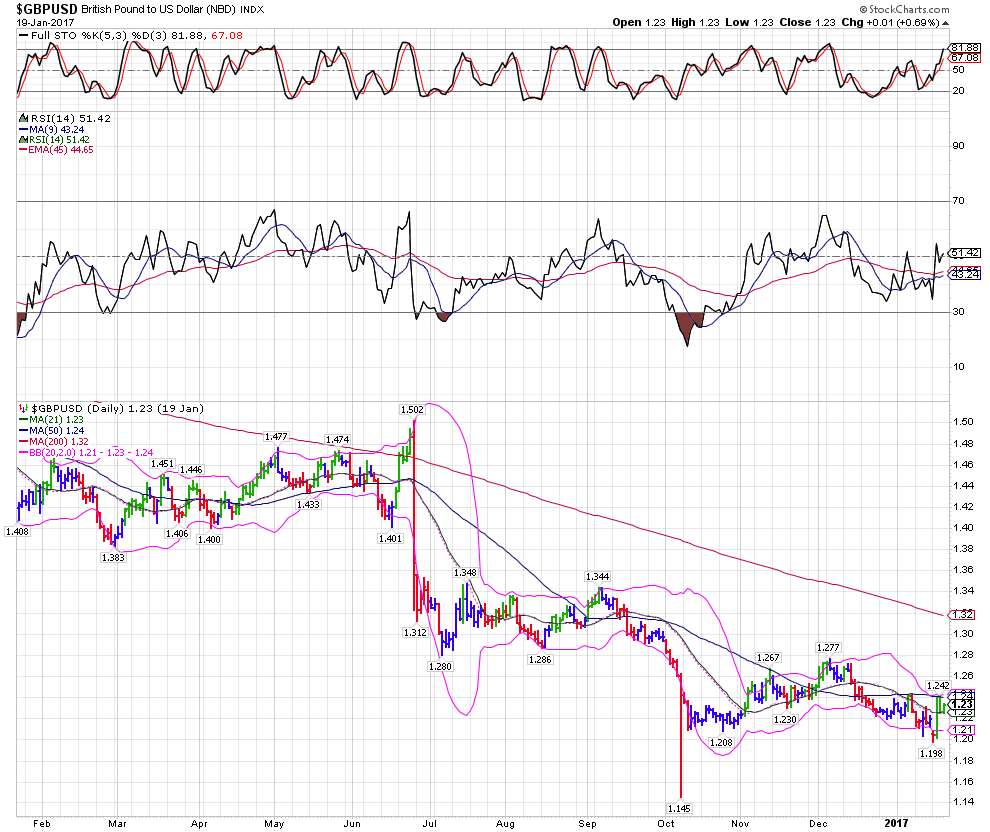Click the EMA(45) 44.65 legend entry
990x832 pixels.
click(x=45, y=149)
